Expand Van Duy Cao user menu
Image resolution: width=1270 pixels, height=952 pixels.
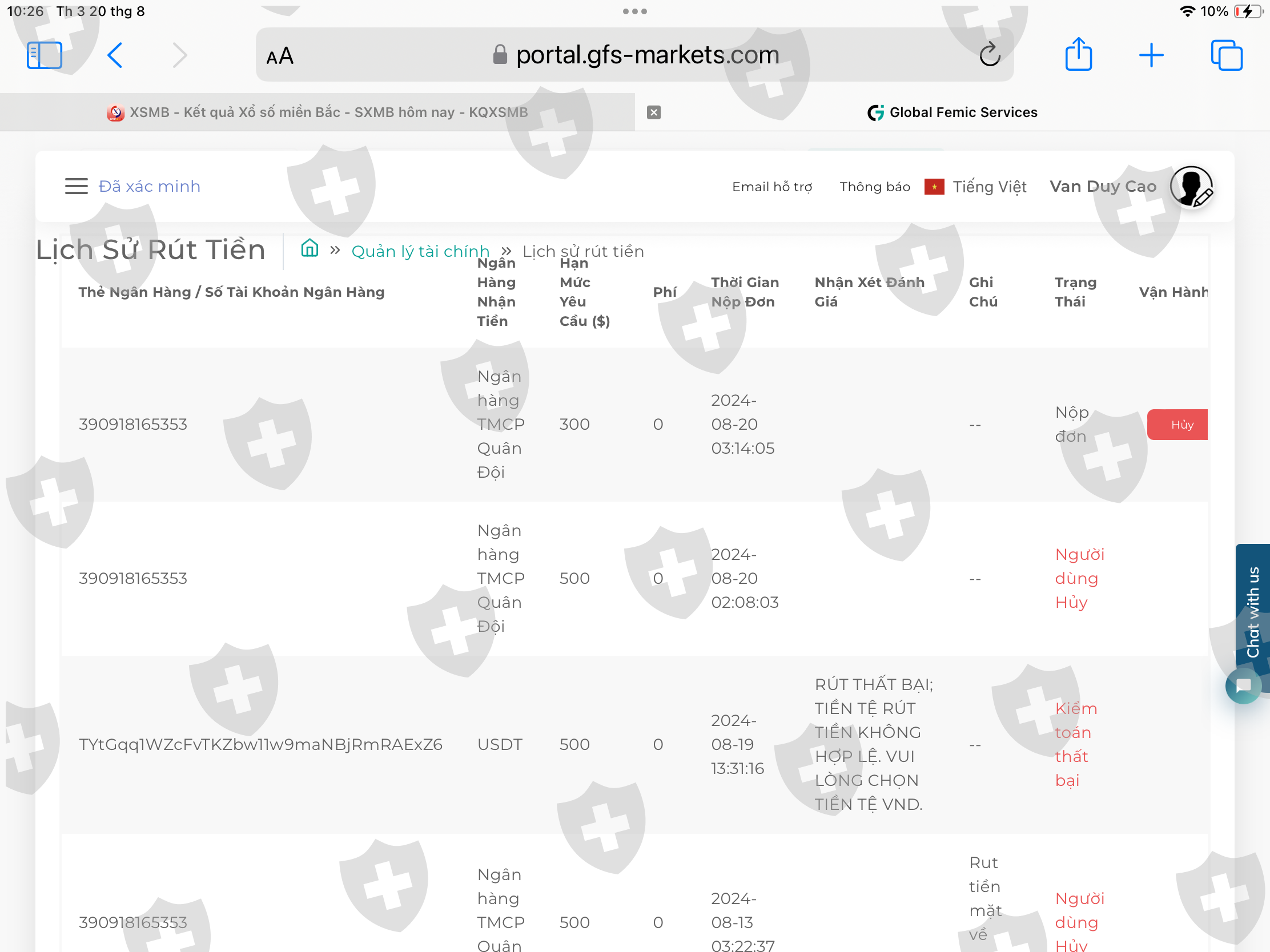coord(1102,187)
